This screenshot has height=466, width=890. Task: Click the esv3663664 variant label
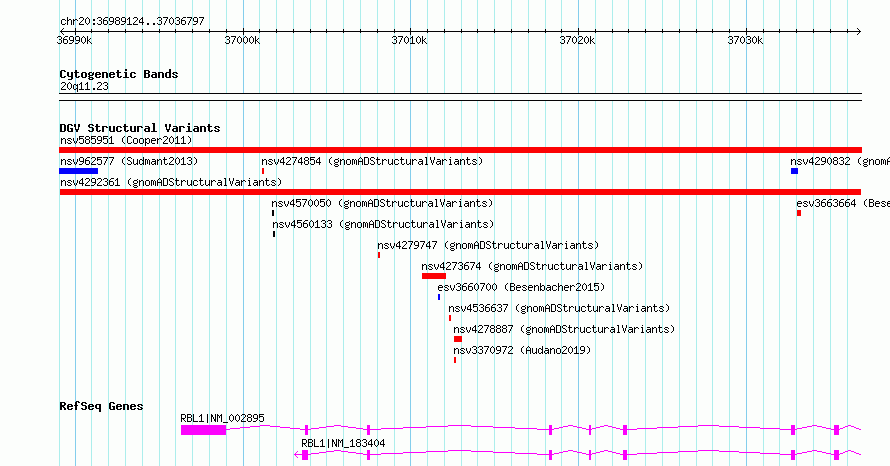tap(843, 203)
